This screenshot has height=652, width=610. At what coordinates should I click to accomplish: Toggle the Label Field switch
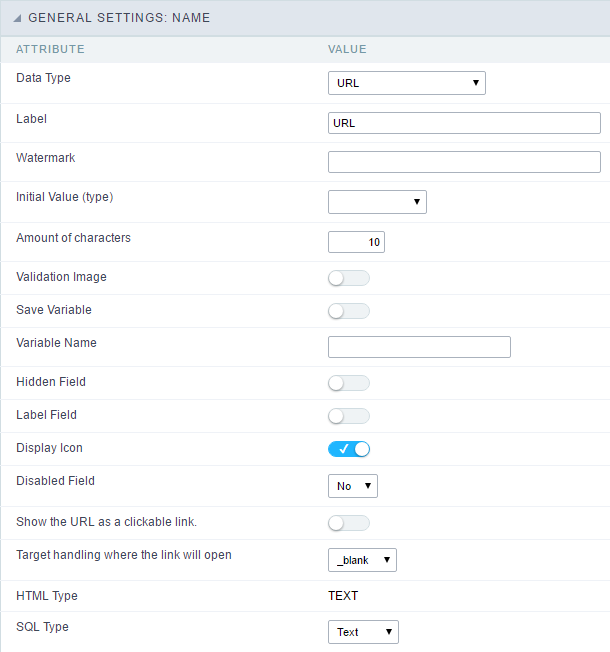[348, 416]
